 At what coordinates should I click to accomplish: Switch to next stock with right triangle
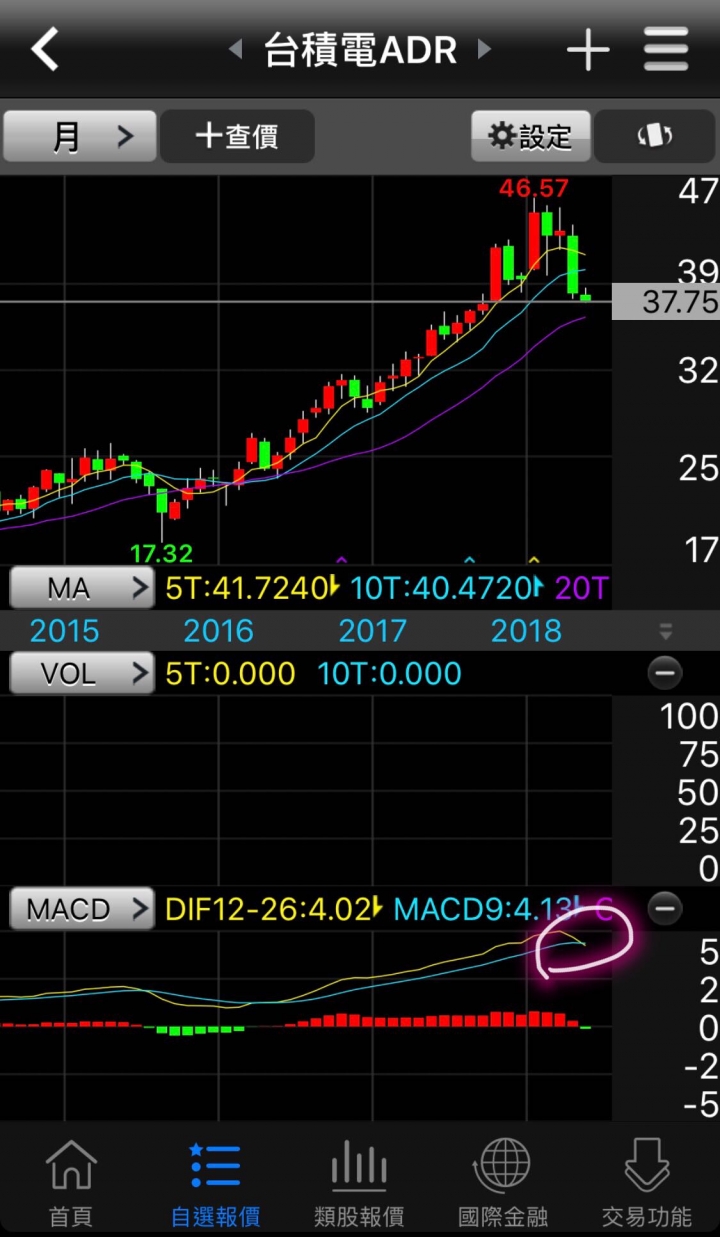click(484, 49)
